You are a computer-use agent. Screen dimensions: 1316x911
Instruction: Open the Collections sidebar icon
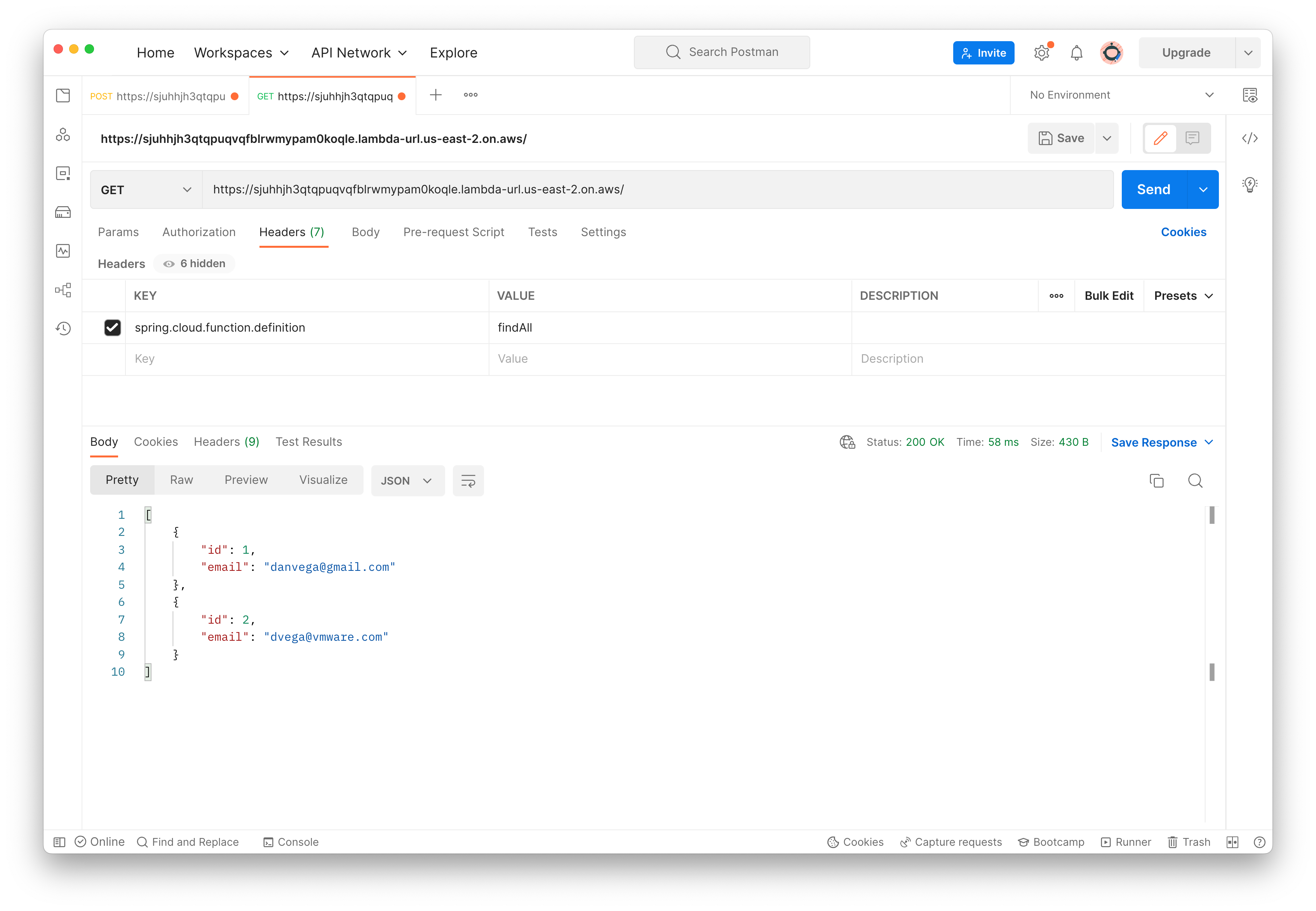click(63, 95)
